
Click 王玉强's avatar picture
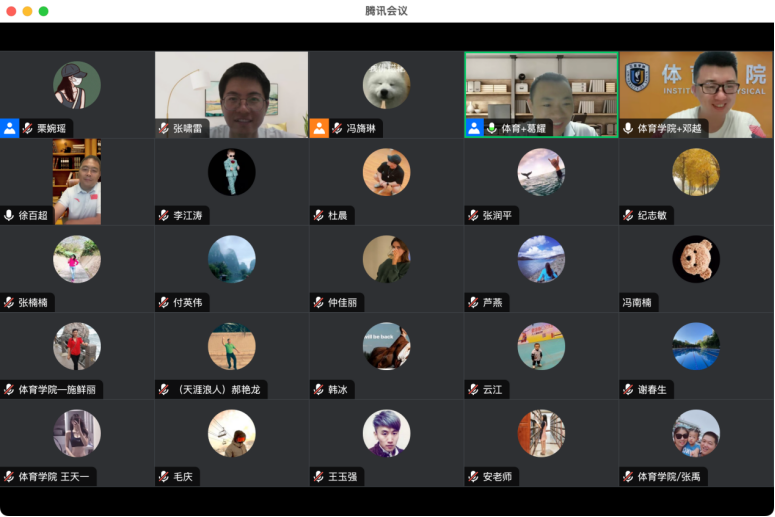[x=386, y=433]
